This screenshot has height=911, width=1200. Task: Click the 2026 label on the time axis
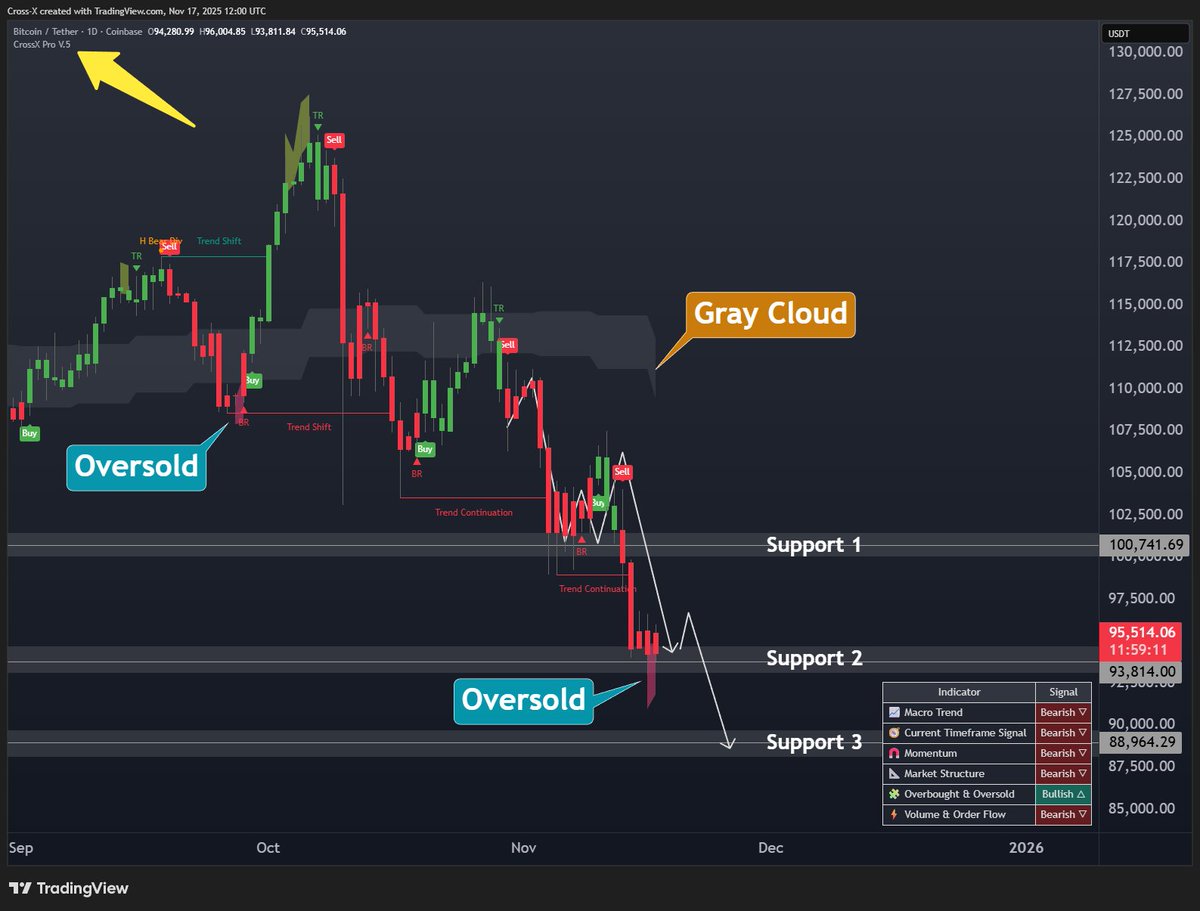pos(1026,848)
